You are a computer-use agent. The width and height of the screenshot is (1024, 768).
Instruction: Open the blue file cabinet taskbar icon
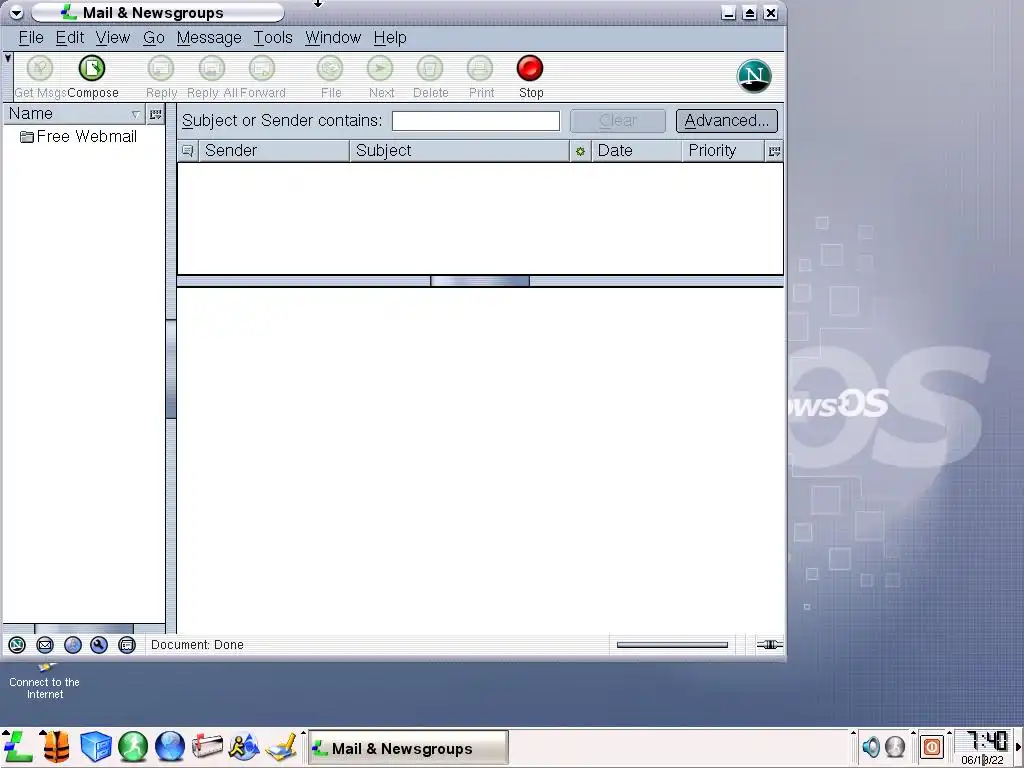tap(95, 747)
